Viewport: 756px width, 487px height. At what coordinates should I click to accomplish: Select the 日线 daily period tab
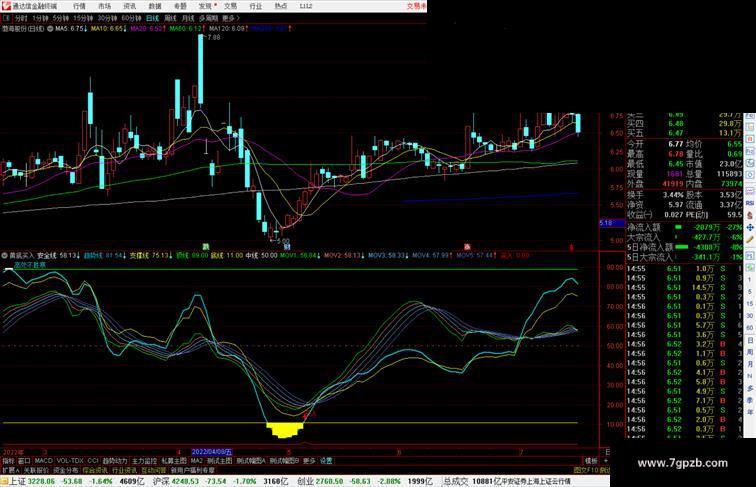[x=152, y=18]
